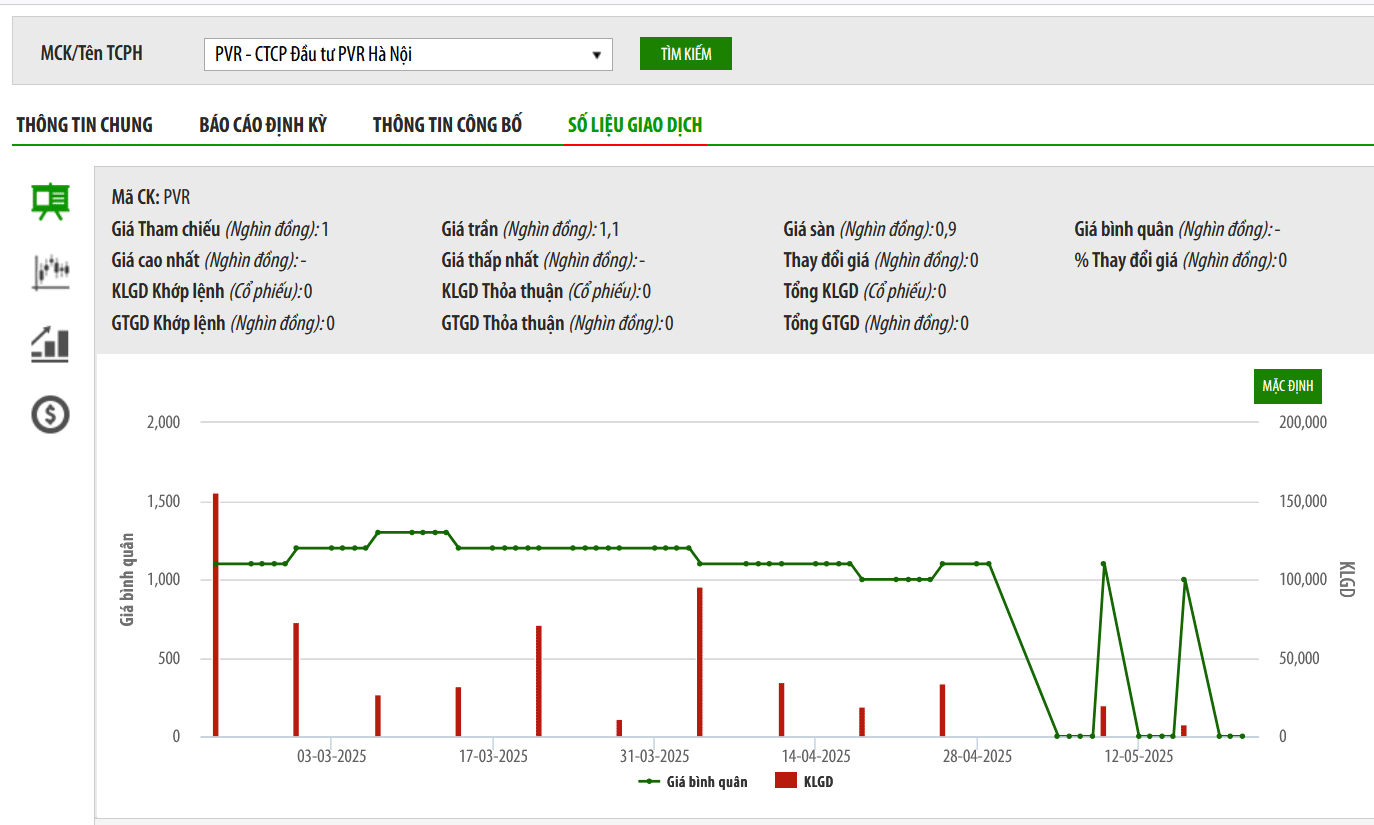The image size is (1374, 825).
Task: Switch to the BÁO CÁO ĐỊNH KỲ tab
Action: 263,125
